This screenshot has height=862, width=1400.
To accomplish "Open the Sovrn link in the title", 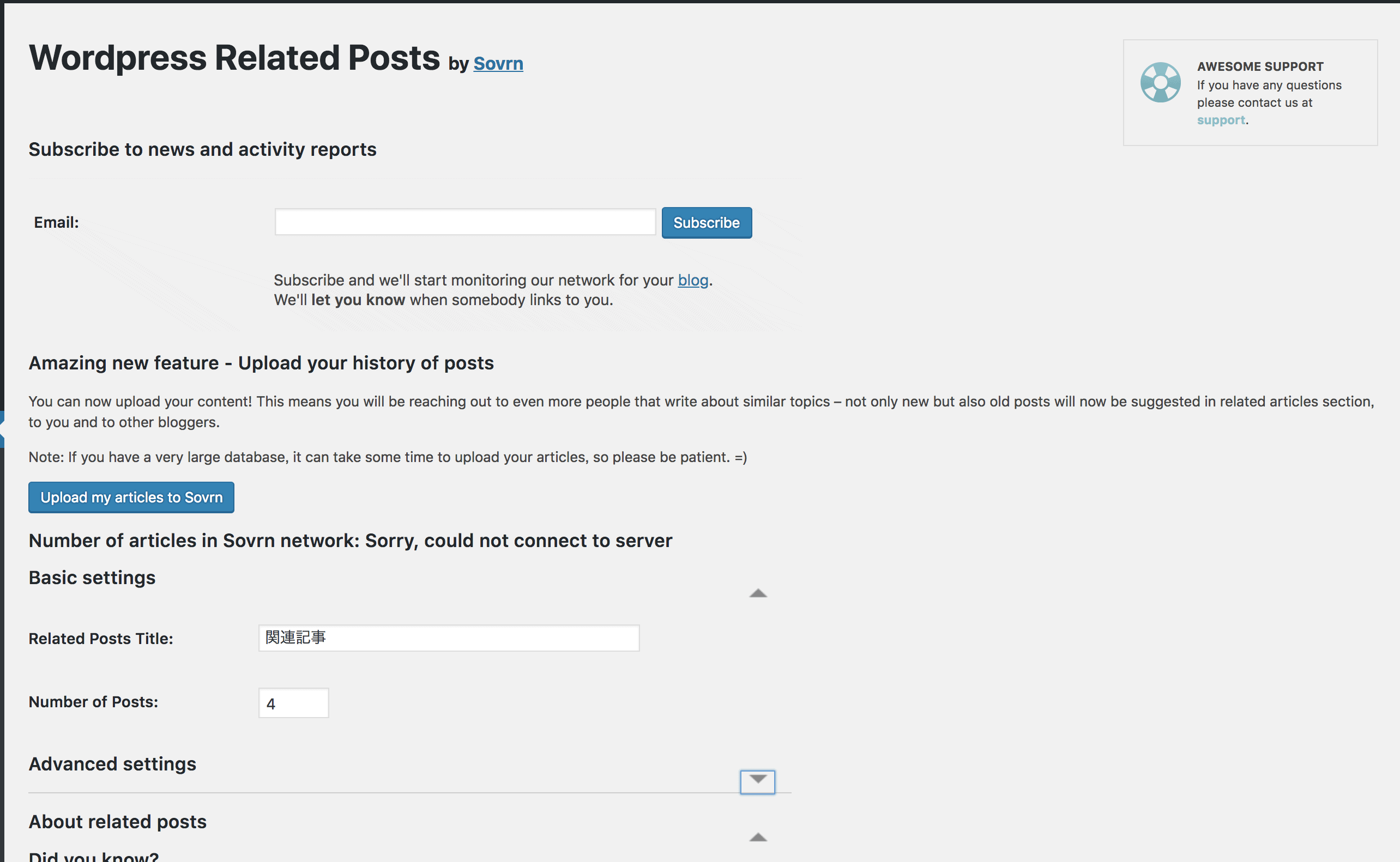I will [x=498, y=63].
